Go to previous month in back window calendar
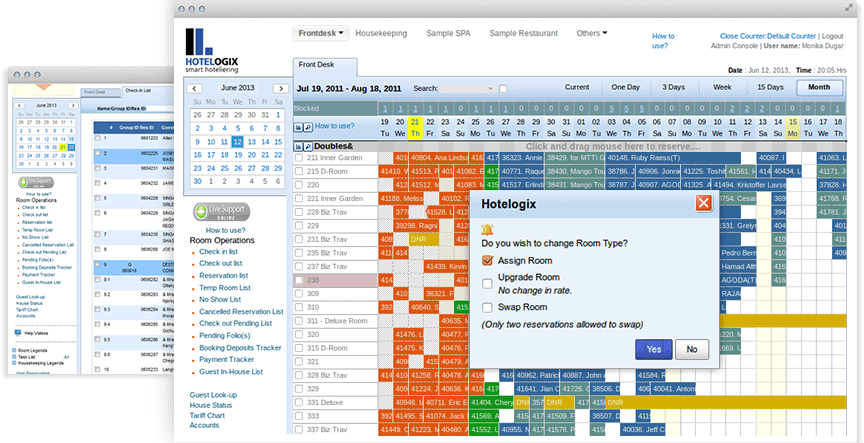864x443 pixels. (x=20, y=105)
